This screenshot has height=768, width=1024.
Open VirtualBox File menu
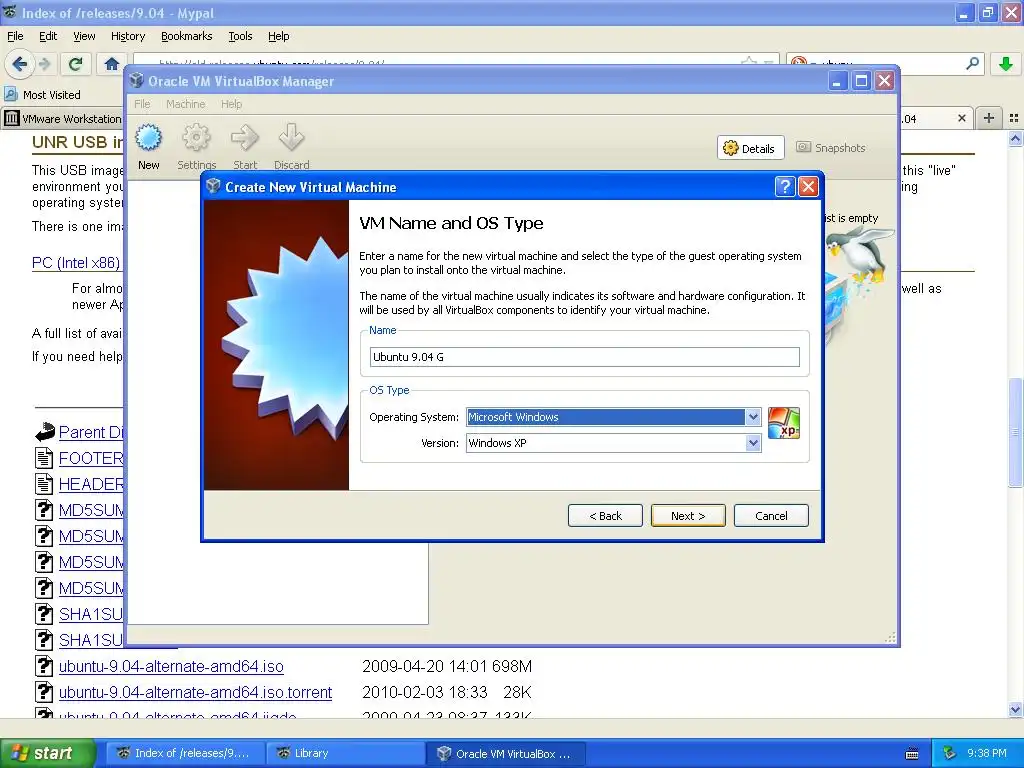coord(142,104)
